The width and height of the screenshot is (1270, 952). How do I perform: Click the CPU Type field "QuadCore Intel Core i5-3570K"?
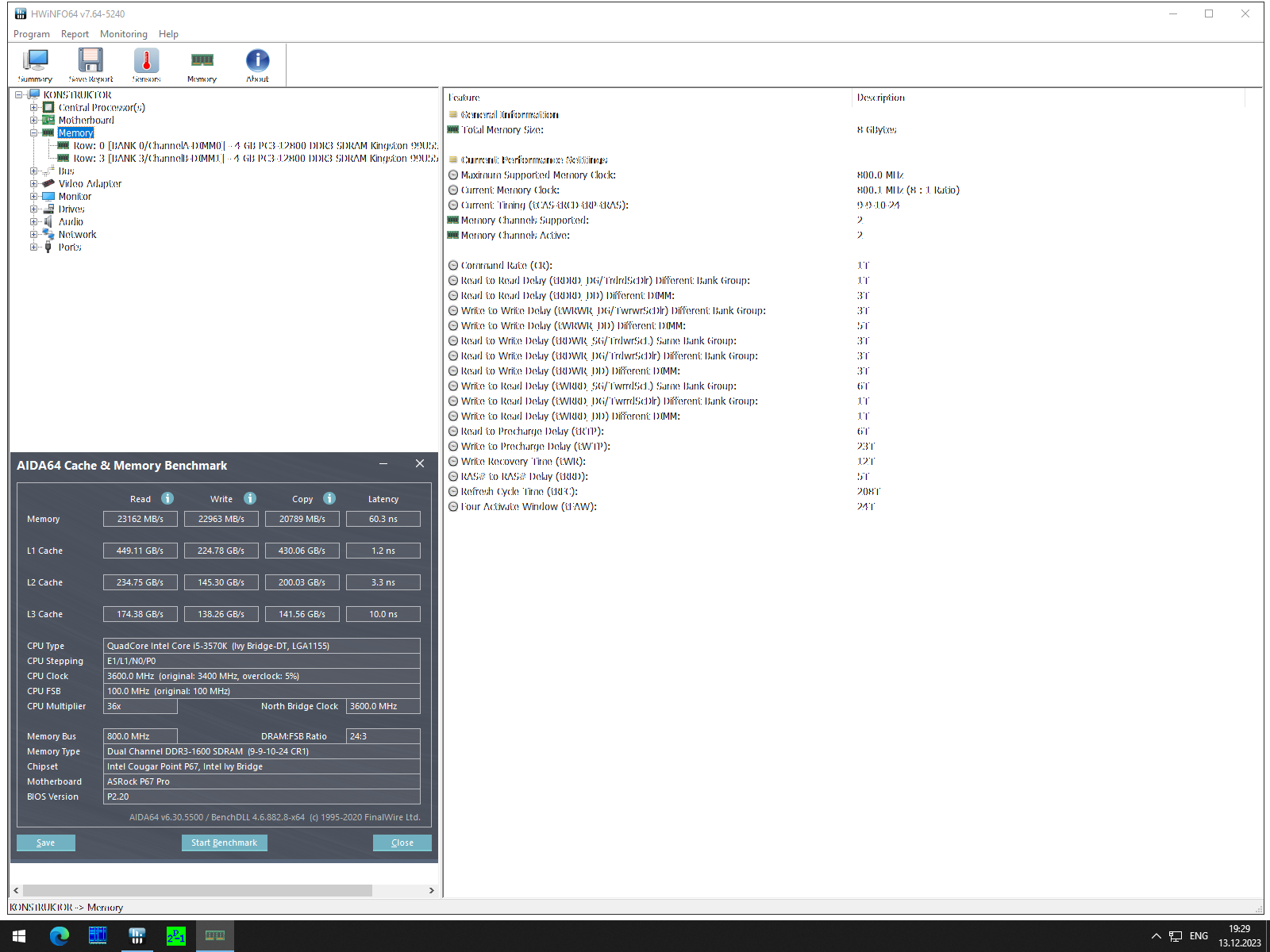262,646
